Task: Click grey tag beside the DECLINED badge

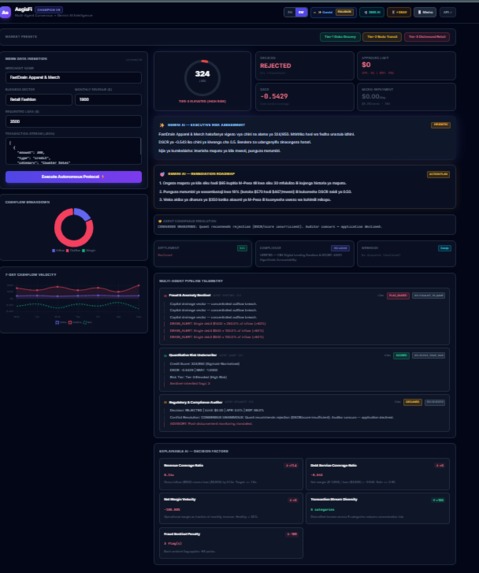Action: 435,402
